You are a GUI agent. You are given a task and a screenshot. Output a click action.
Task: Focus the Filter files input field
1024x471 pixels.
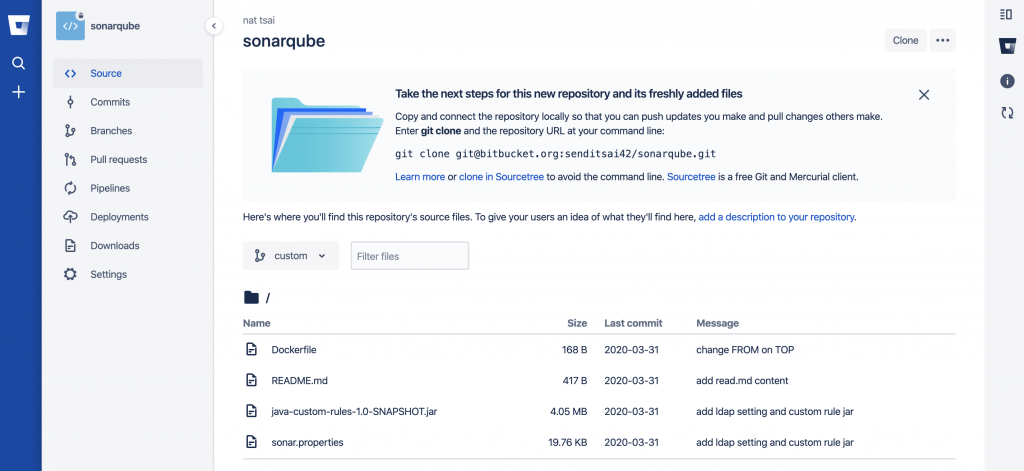coord(409,256)
